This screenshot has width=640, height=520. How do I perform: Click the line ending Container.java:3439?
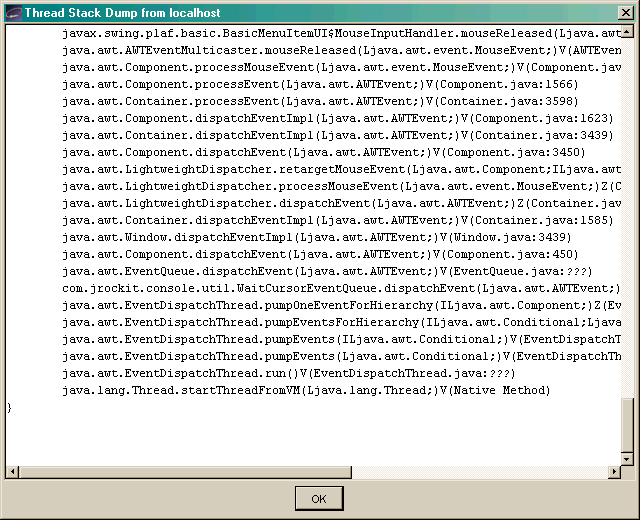click(x=338, y=136)
